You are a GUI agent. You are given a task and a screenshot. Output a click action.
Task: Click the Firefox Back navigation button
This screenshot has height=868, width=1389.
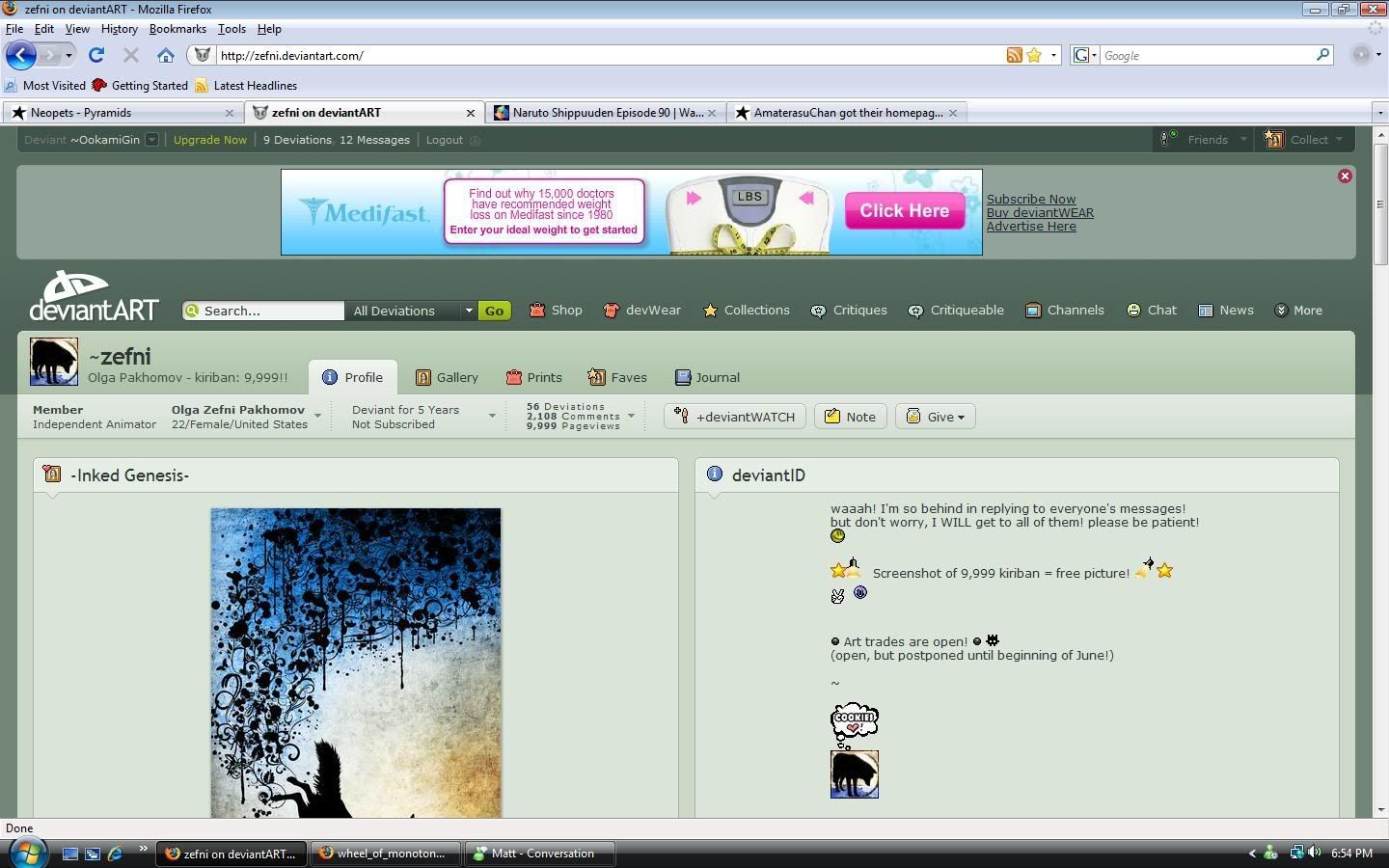pos(21,55)
